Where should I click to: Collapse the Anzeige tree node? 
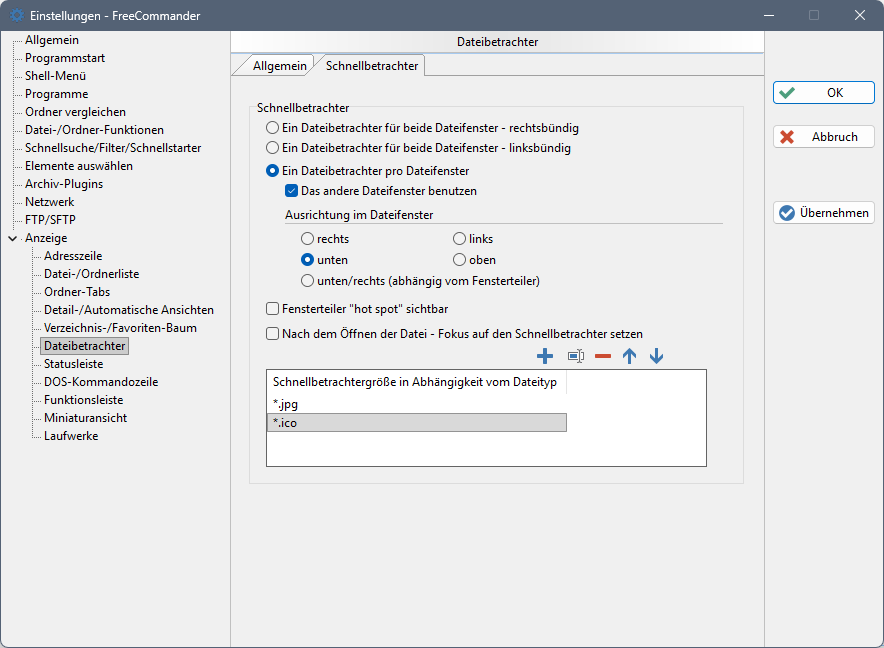point(12,238)
